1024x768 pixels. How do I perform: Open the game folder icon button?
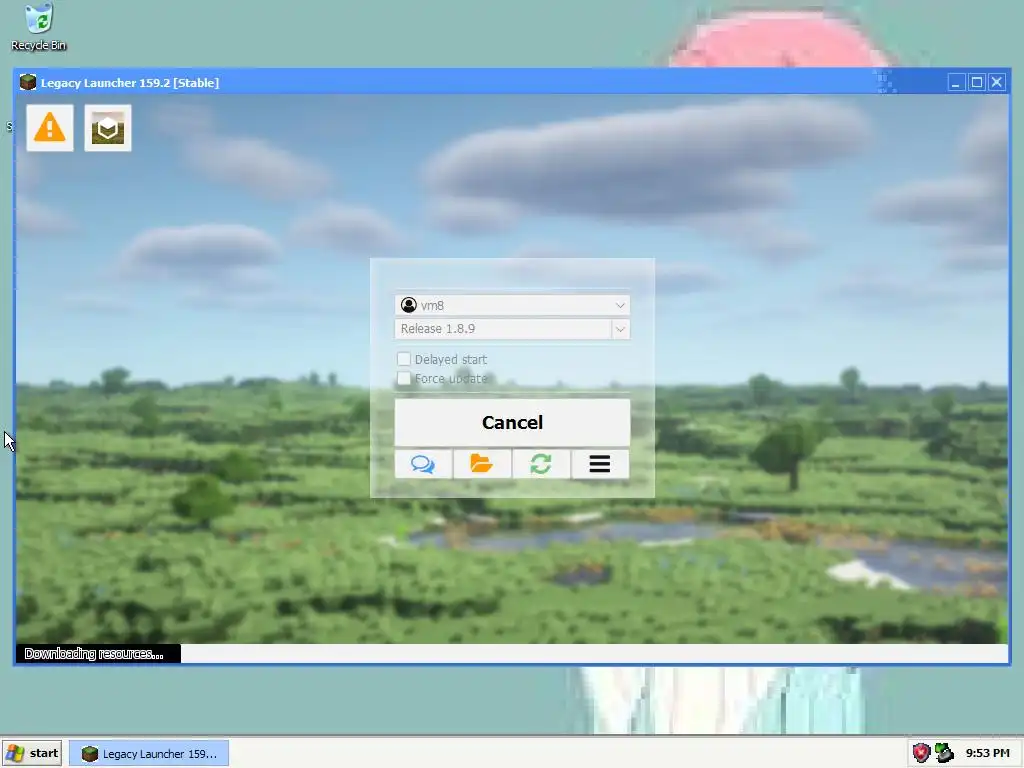coord(482,464)
